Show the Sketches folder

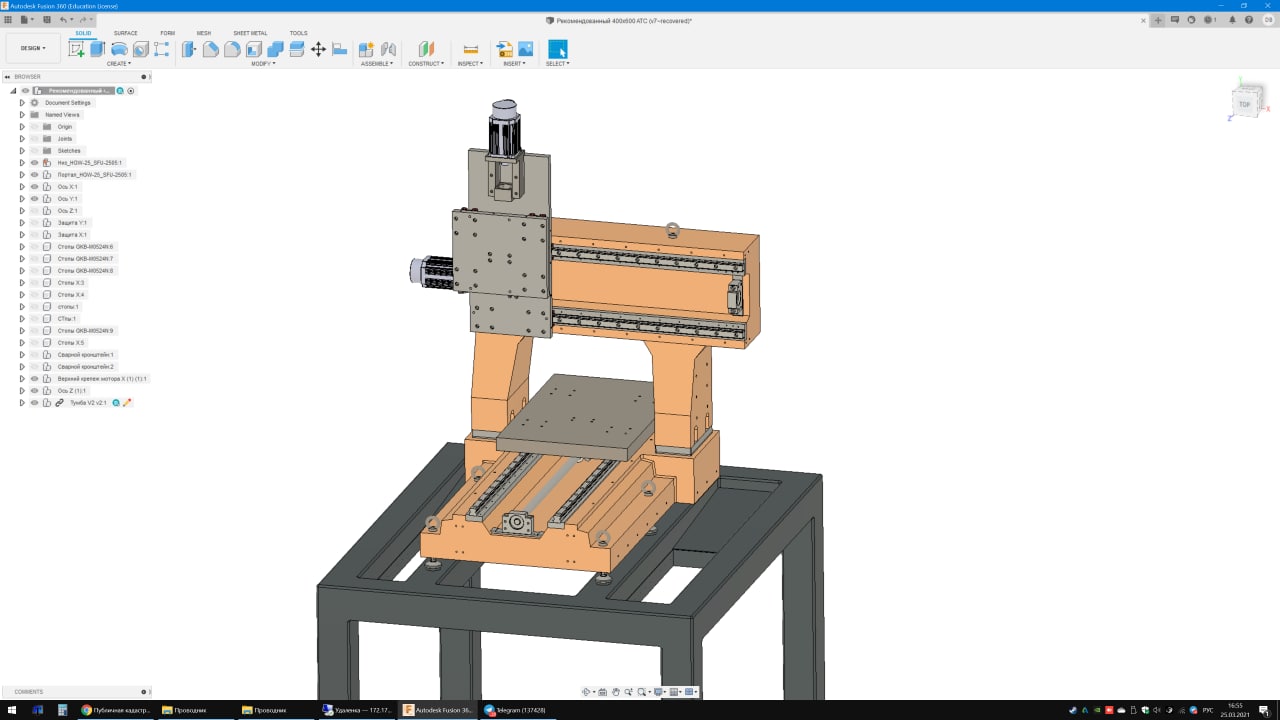coord(34,151)
